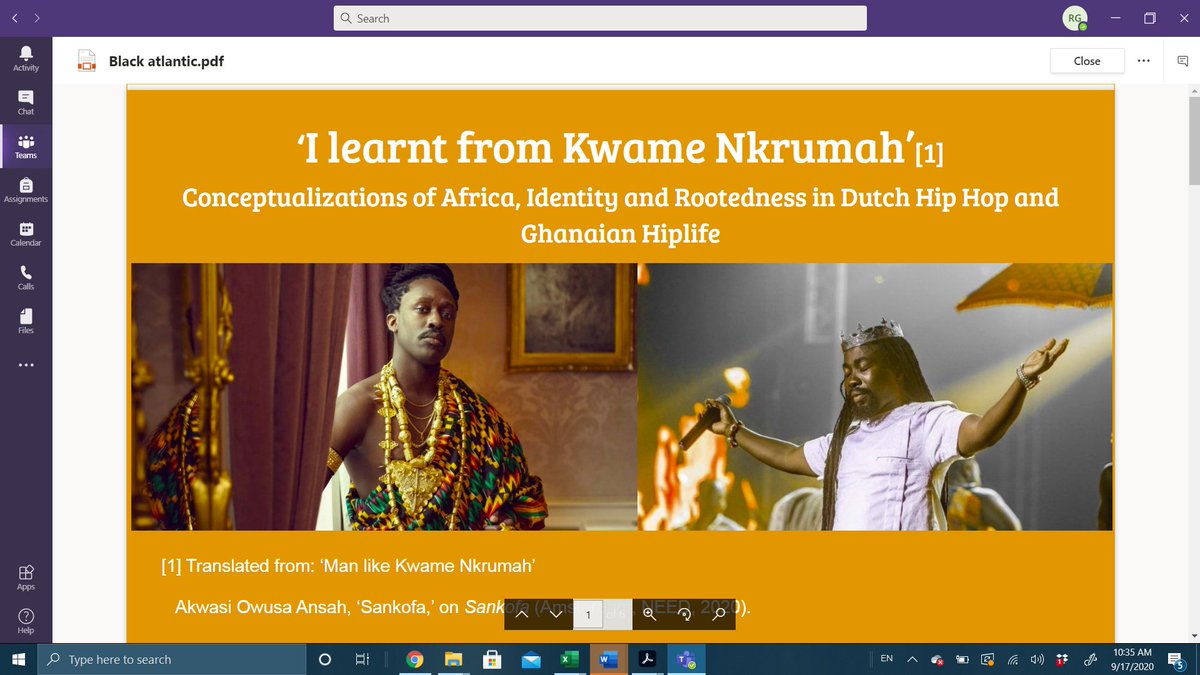Screen dimensions: 1200x675
Task: Switch to Word in the taskbar
Action: pyautogui.click(x=608, y=659)
